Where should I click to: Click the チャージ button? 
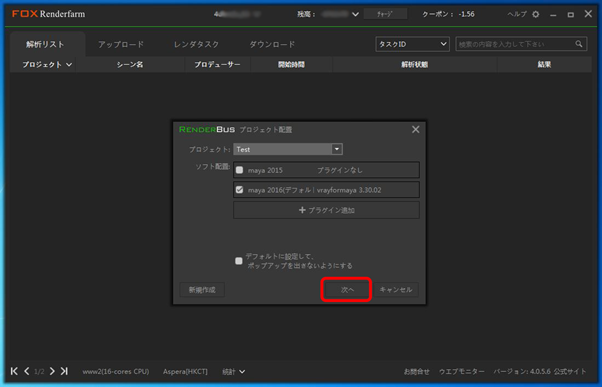pos(385,14)
